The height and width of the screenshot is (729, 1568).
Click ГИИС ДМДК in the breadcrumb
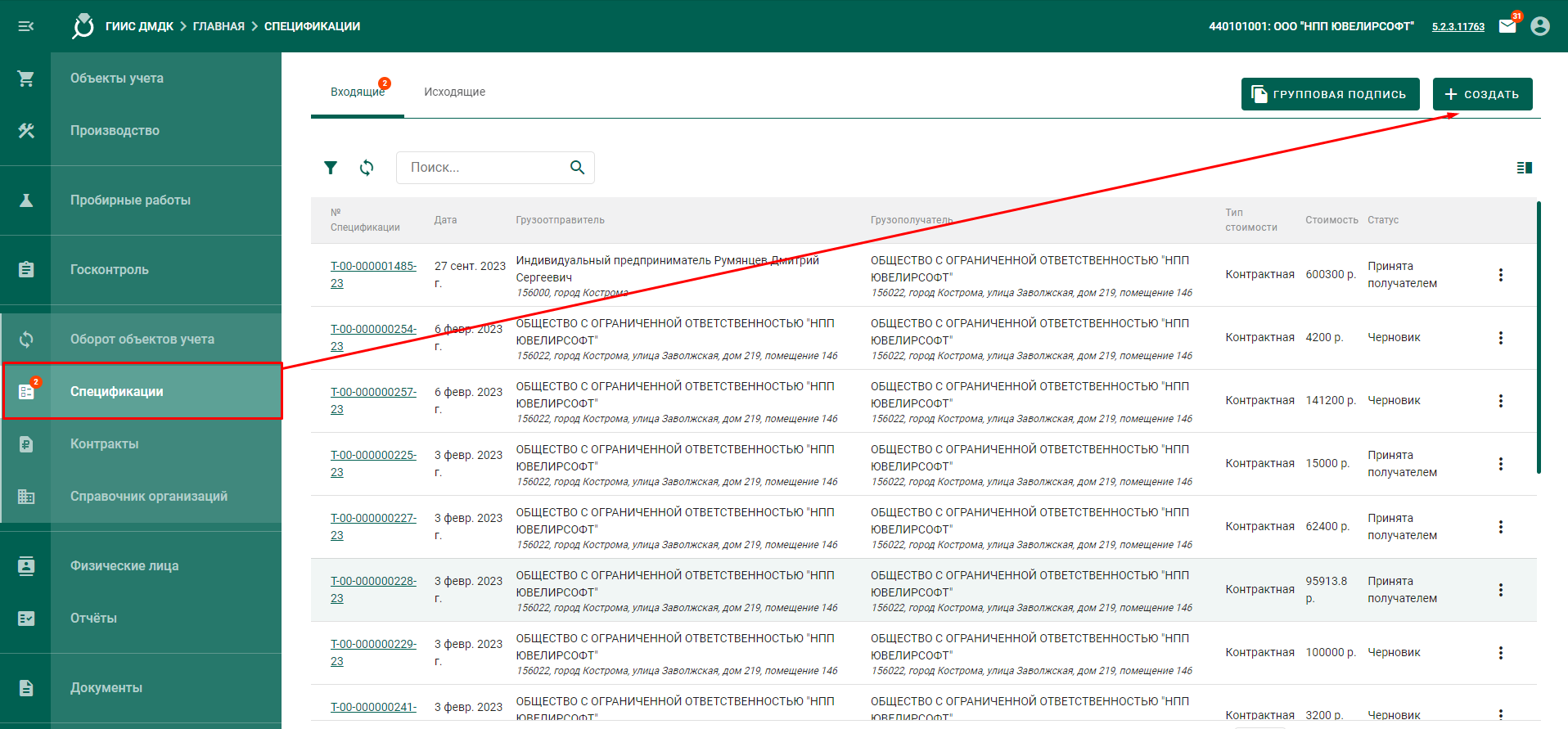tap(139, 26)
